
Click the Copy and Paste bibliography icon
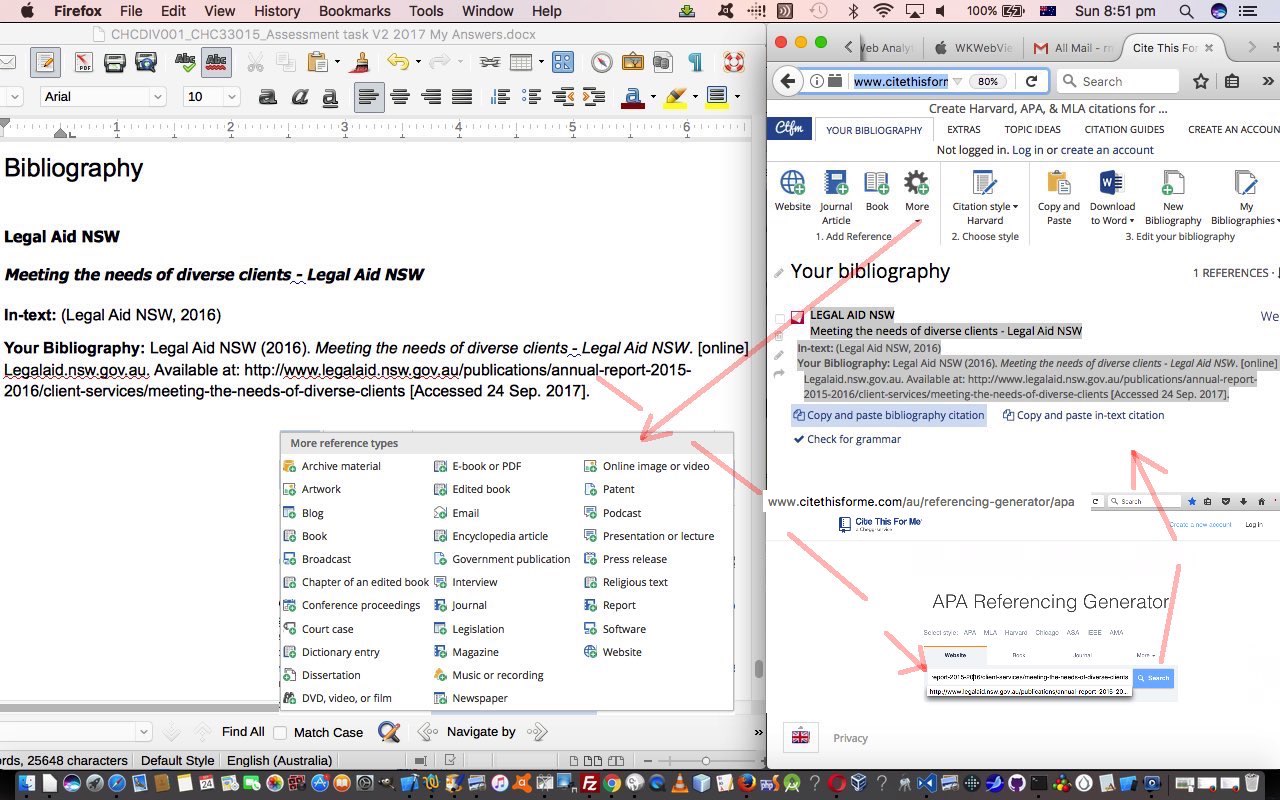[x=1058, y=197]
